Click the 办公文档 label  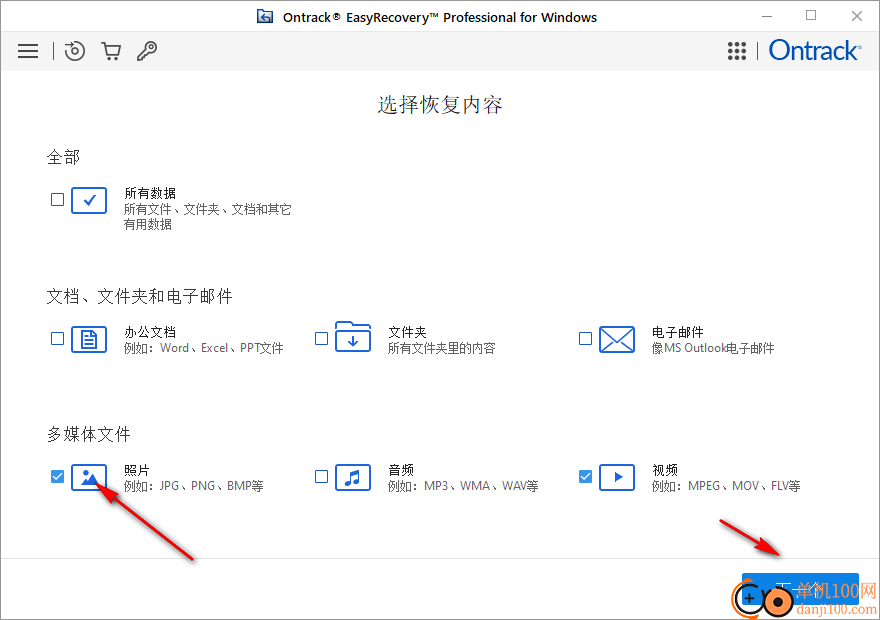pos(150,332)
